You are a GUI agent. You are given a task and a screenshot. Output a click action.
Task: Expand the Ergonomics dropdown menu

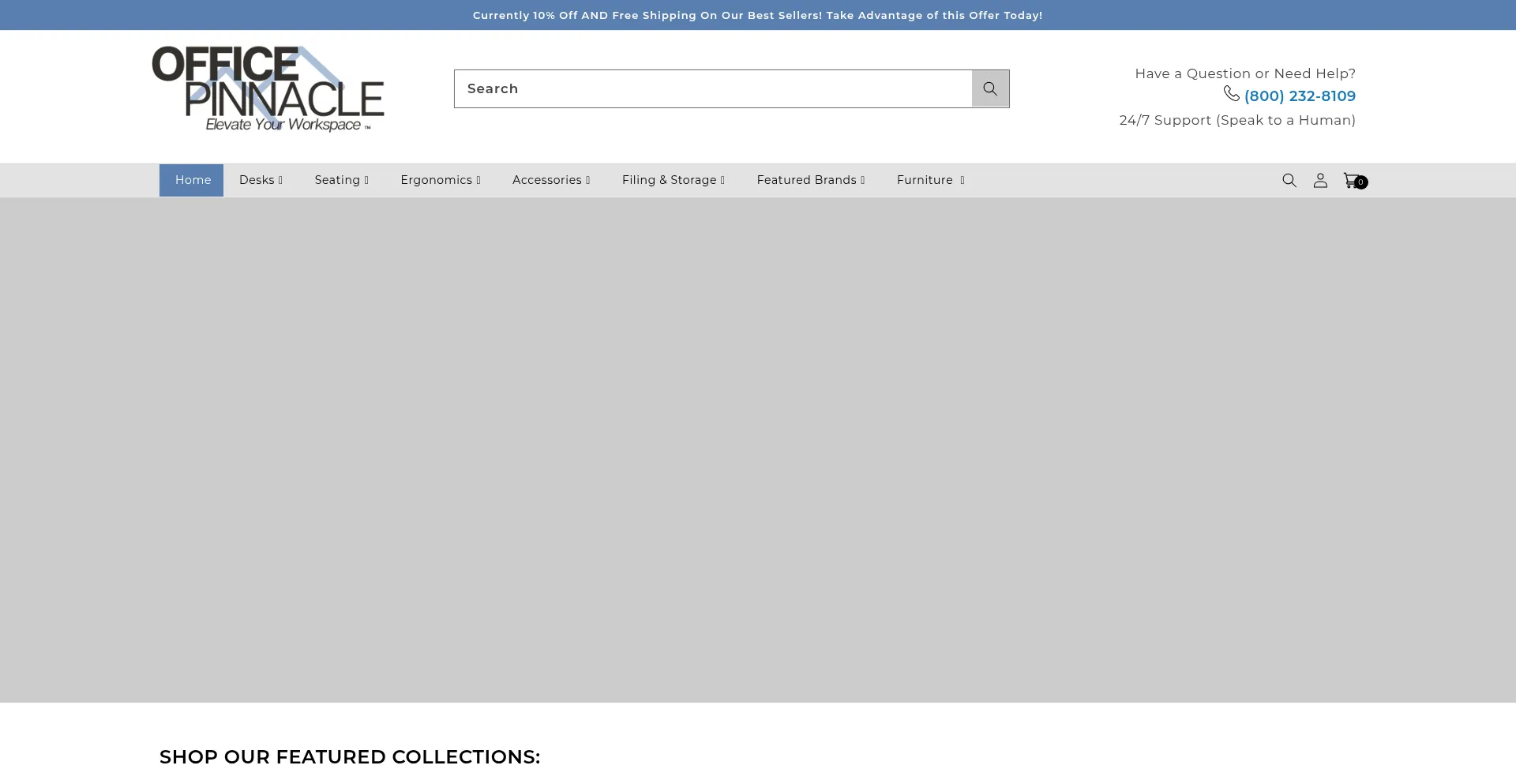click(x=441, y=180)
